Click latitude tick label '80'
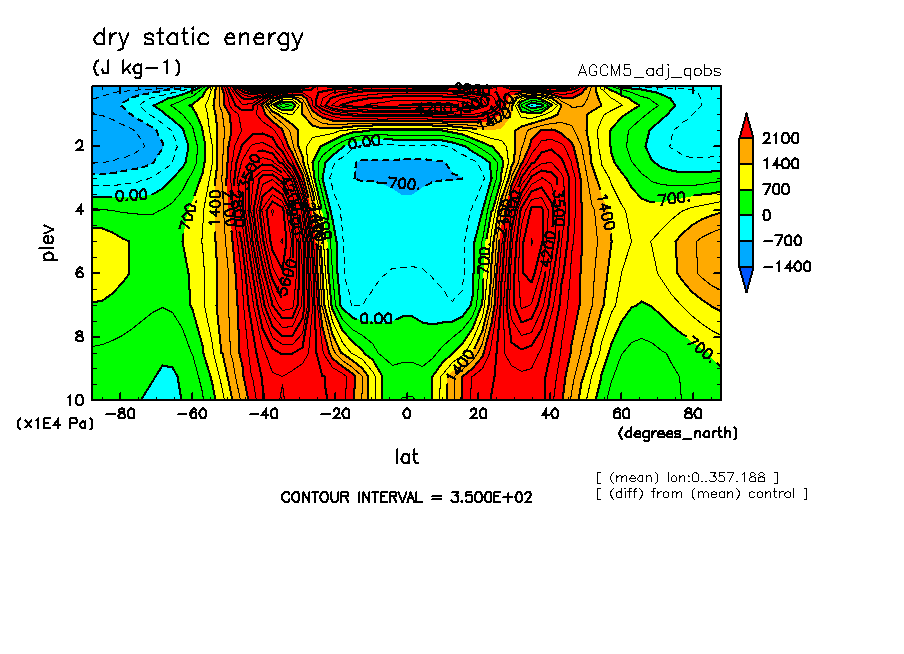The width and height of the screenshot is (904, 654). (693, 414)
